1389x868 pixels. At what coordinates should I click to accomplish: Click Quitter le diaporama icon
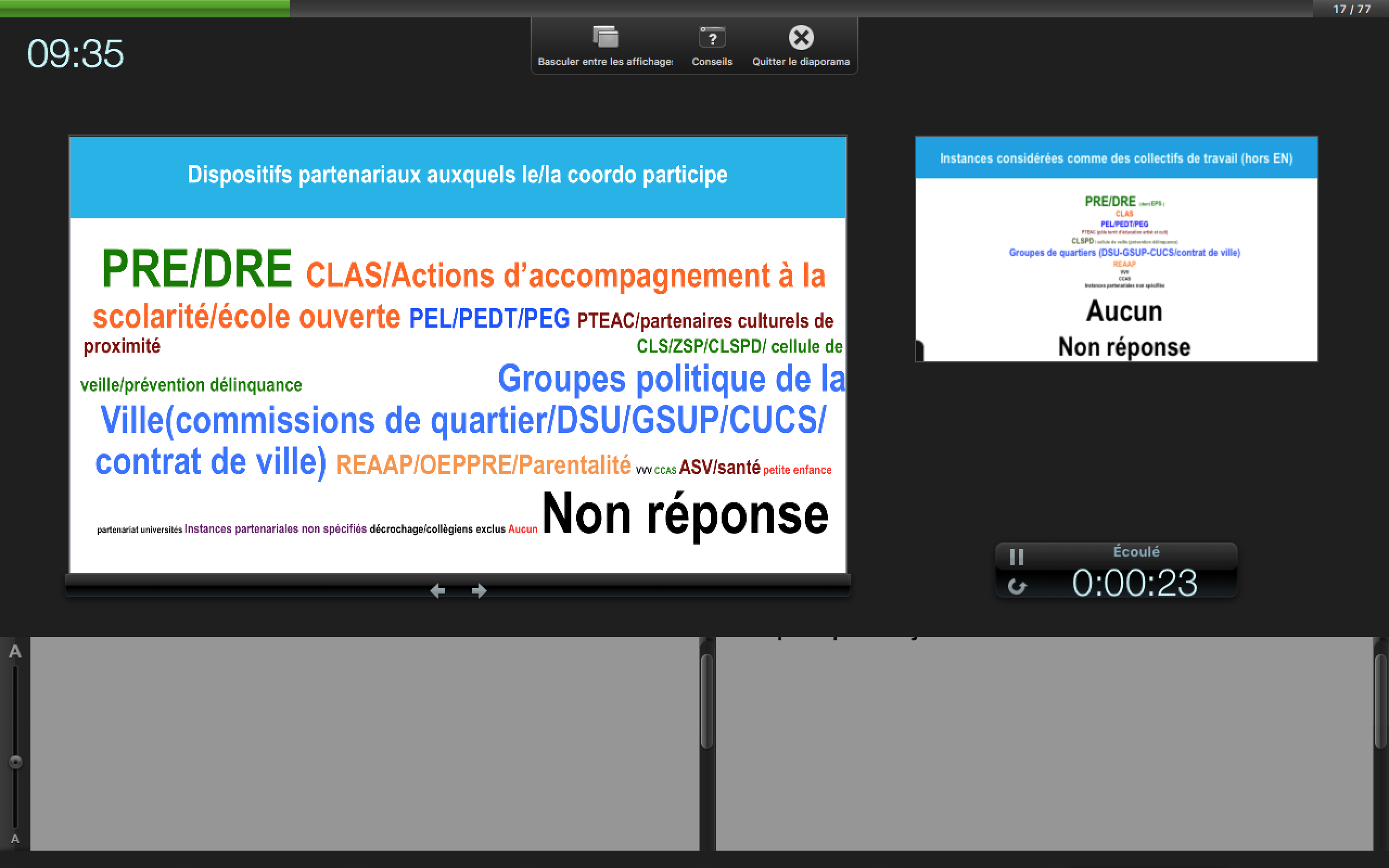(801, 38)
